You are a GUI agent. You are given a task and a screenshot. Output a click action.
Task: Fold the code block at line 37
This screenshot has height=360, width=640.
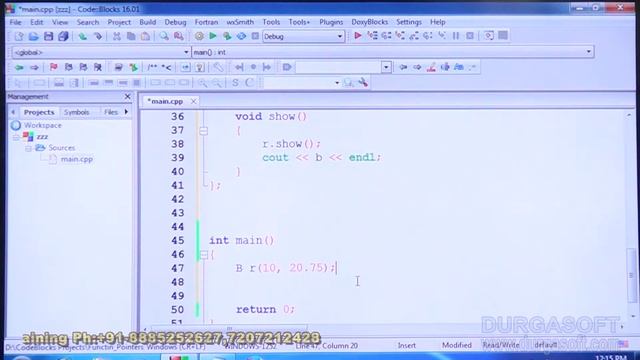(x=204, y=131)
